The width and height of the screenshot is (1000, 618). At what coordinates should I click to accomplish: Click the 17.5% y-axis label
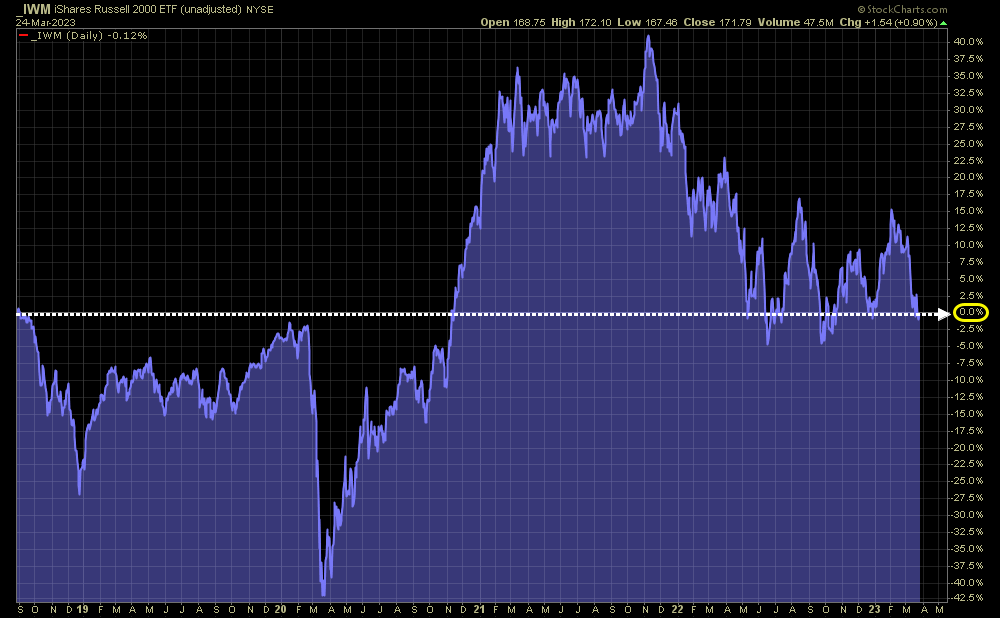click(968, 194)
